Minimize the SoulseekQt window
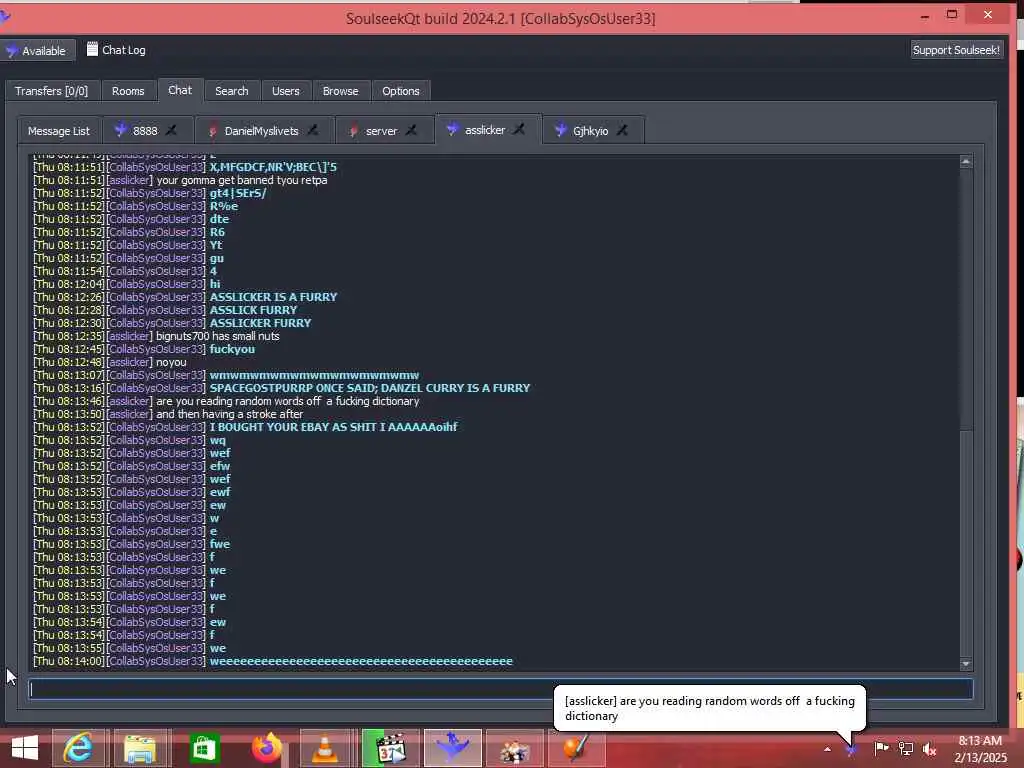 coord(925,16)
